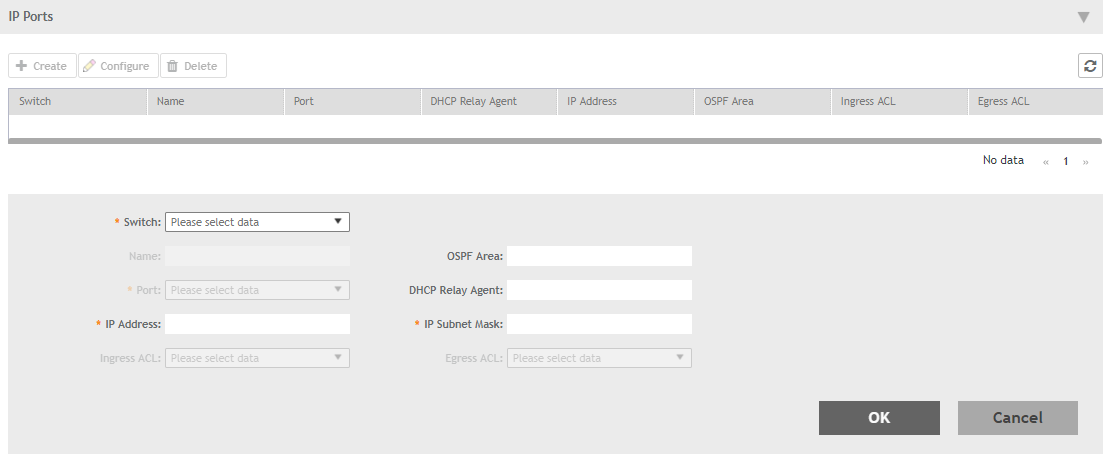
Task: Click the Delete trash button
Action: coord(193,66)
